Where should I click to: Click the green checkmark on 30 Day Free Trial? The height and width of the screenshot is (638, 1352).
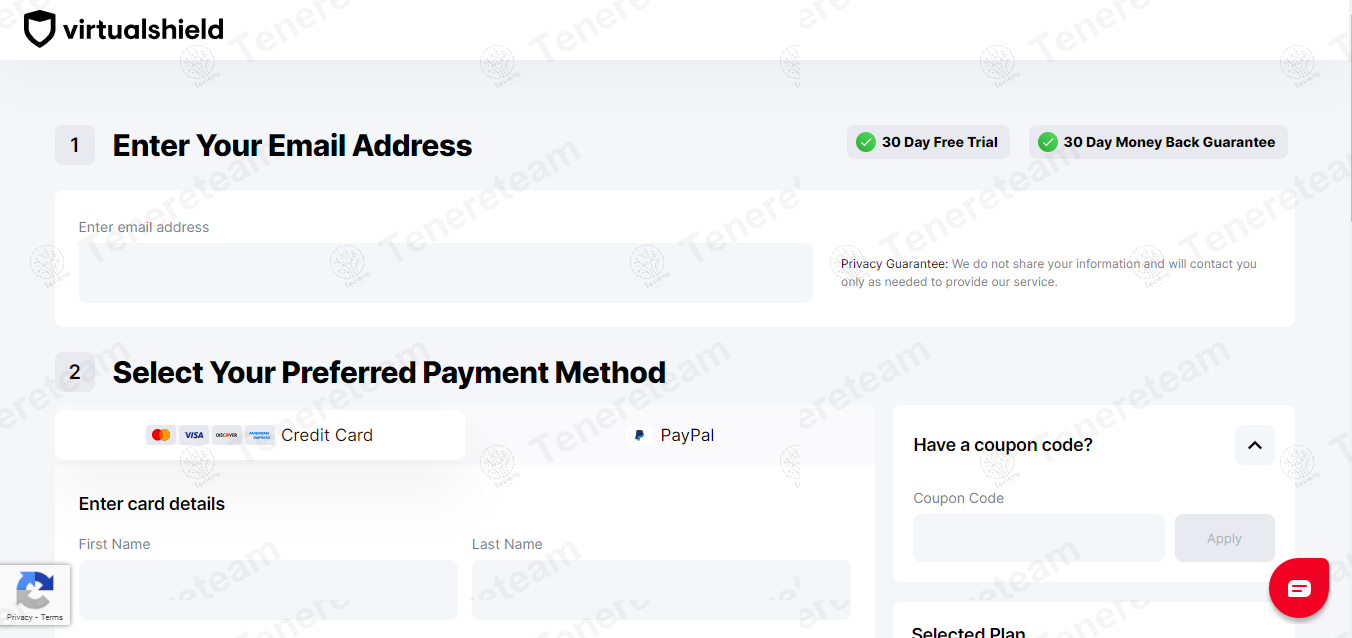(866, 142)
